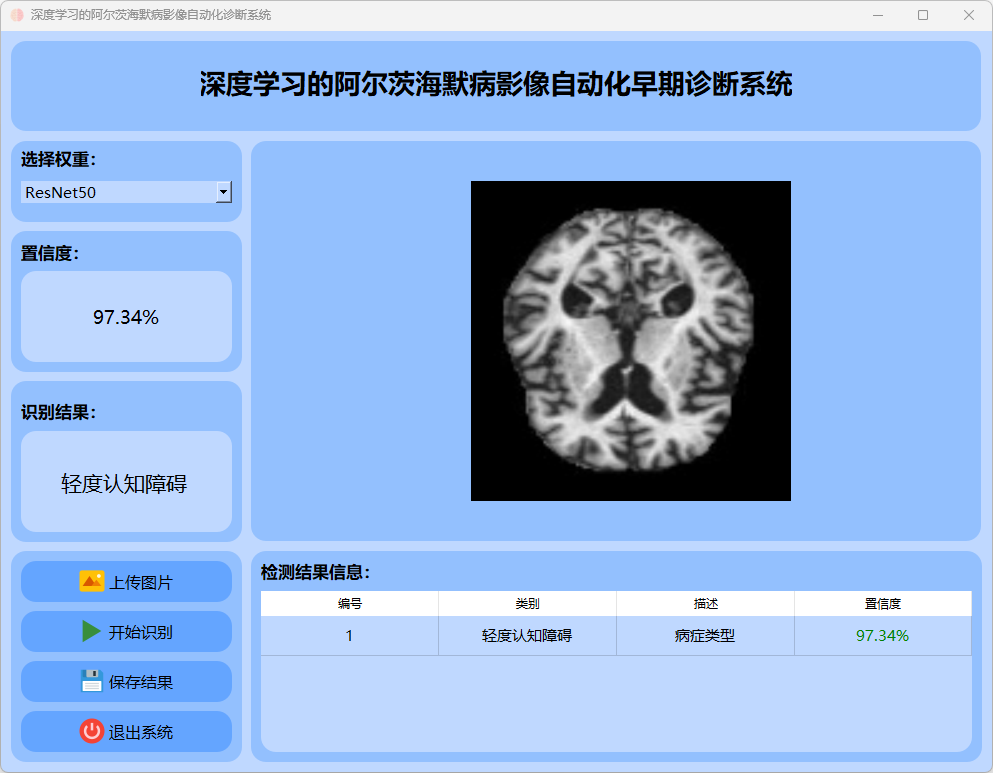993x773 pixels.
Task: Click the 置信度 label above the percentage box
Action: (x=50, y=253)
